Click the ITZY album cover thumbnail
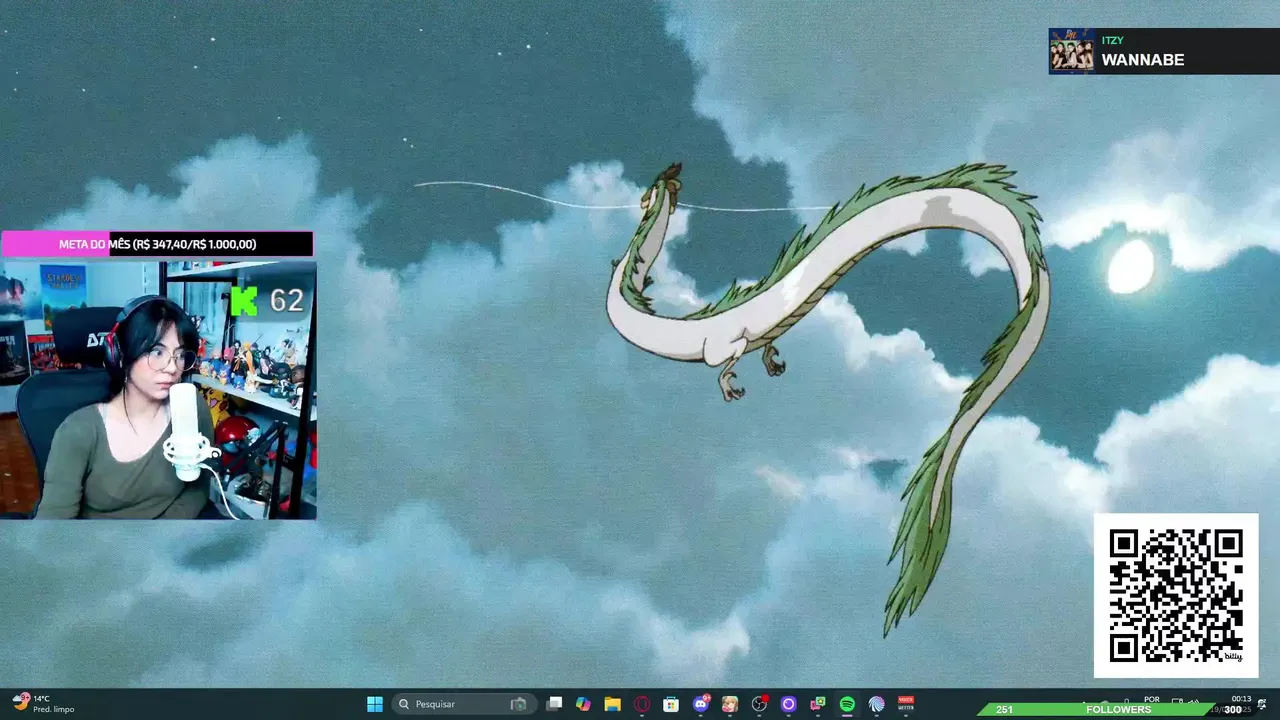Image resolution: width=1280 pixels, height=720 pixels. click(x=1071, y=51)
